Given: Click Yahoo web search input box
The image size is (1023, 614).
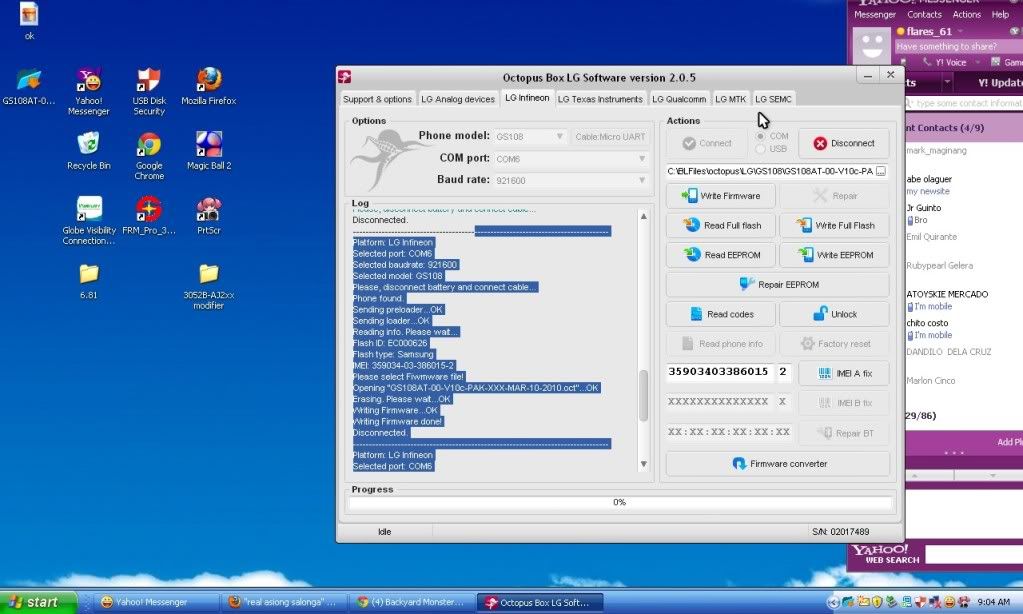Looking at the screenshot, I should (x=973, y=555).
